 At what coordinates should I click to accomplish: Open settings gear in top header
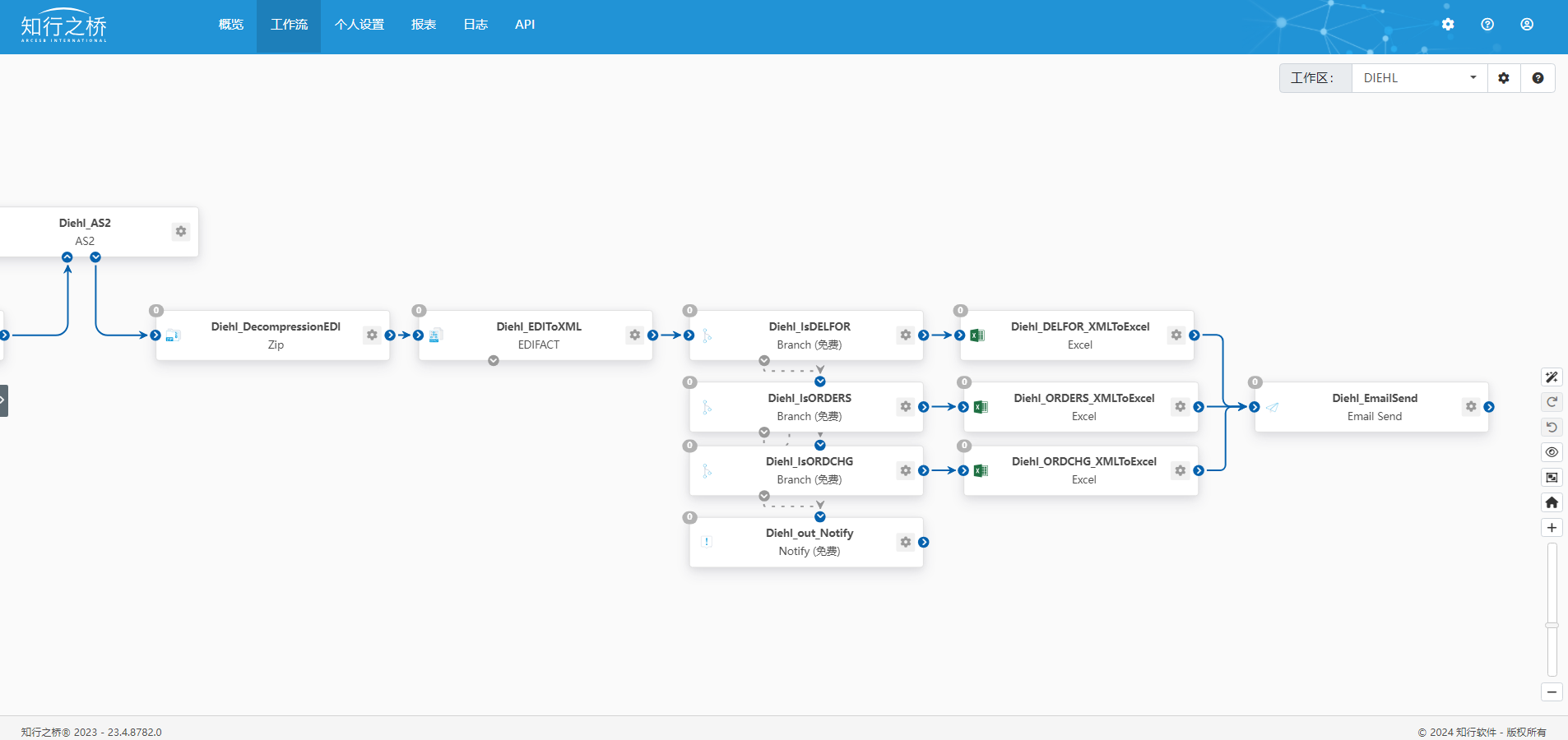click(1448, 25)
